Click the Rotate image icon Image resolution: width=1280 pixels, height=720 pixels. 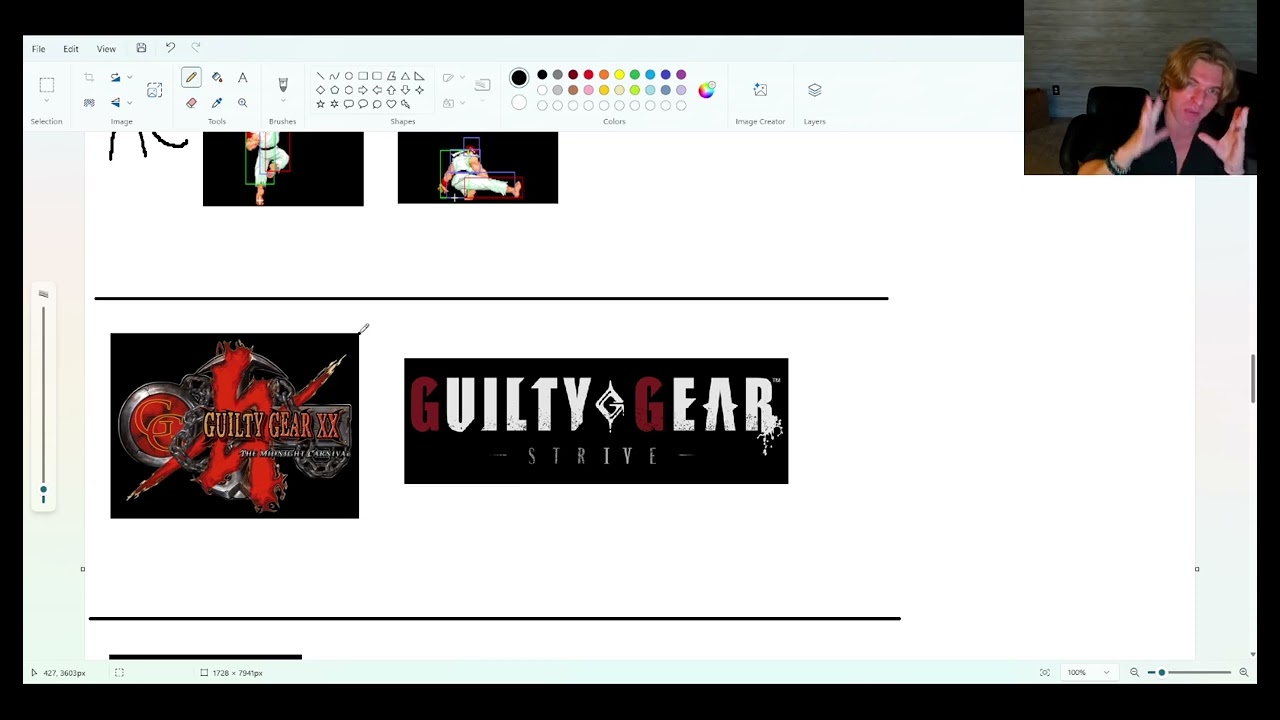(x=115, y=78)
